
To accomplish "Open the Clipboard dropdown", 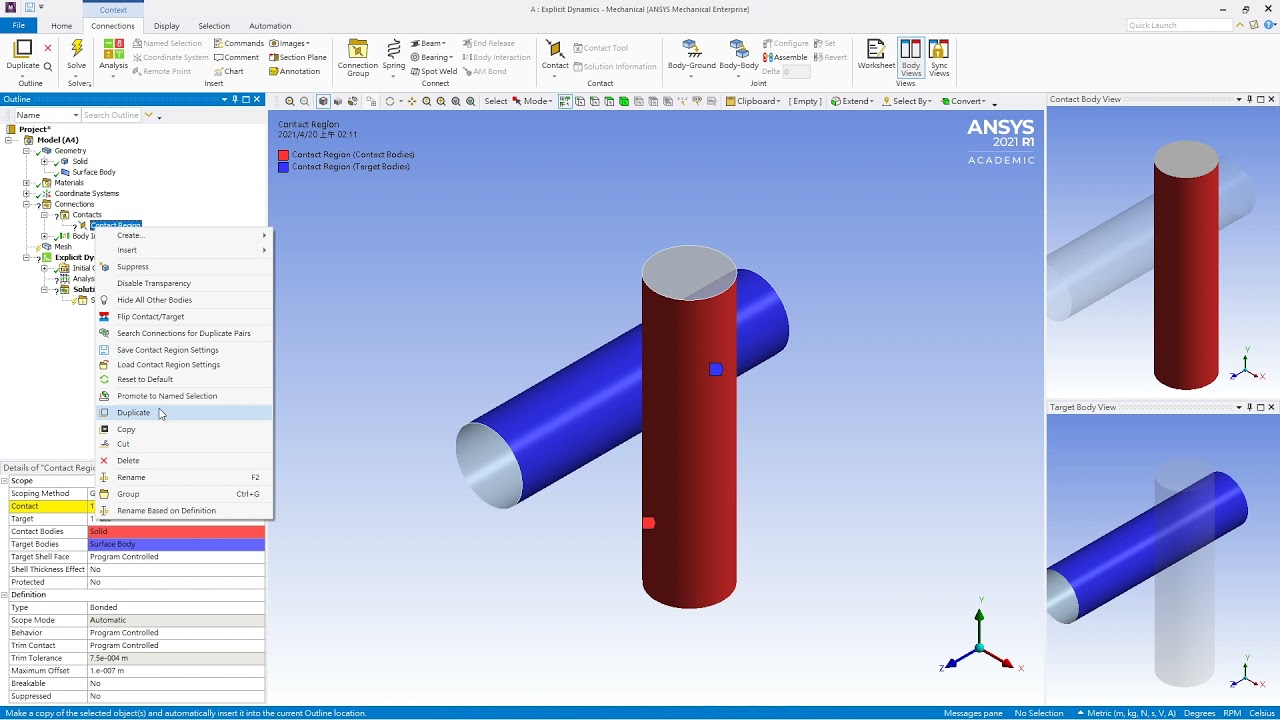I will [753, 101].
